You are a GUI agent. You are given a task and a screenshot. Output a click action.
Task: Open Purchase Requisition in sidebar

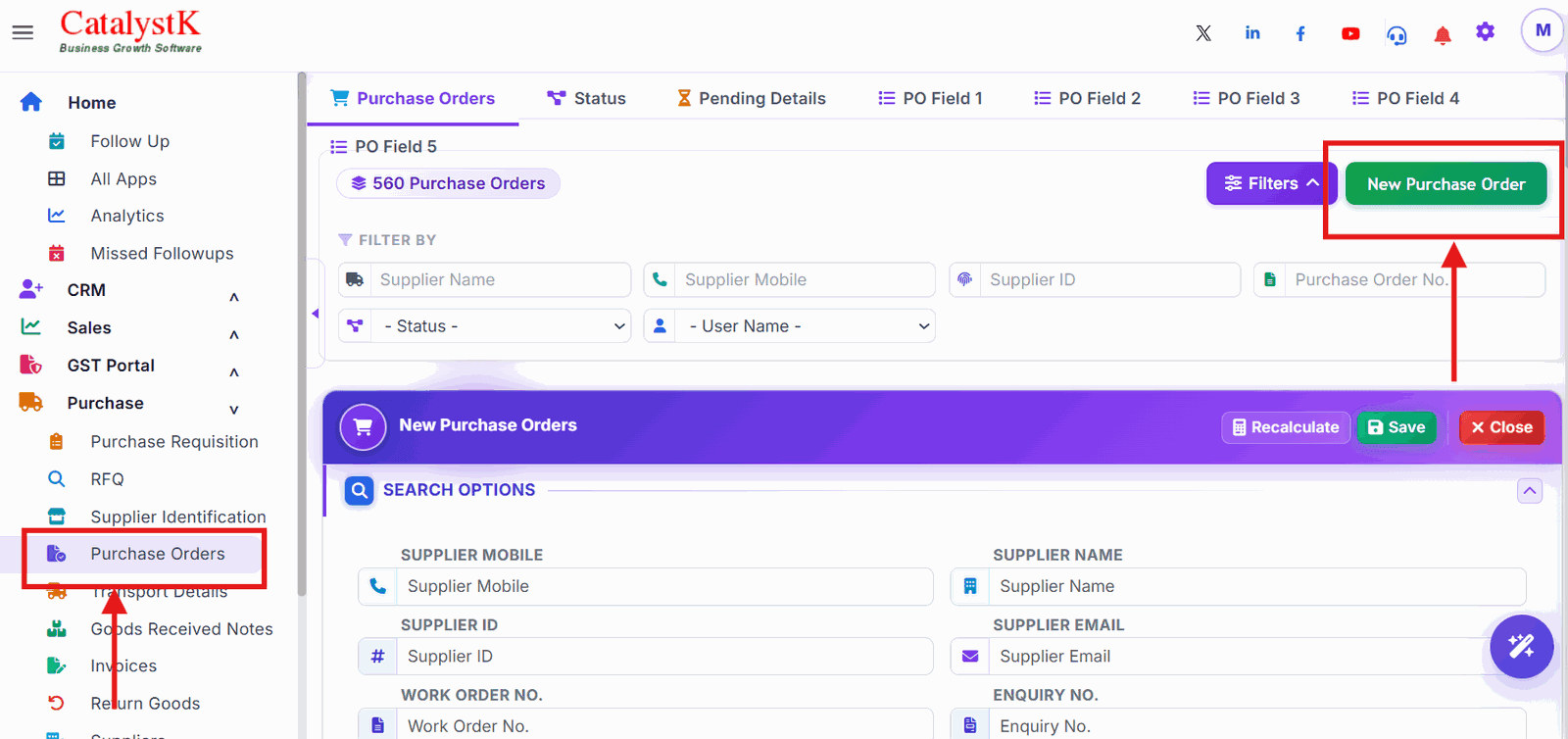click(174, 442)
